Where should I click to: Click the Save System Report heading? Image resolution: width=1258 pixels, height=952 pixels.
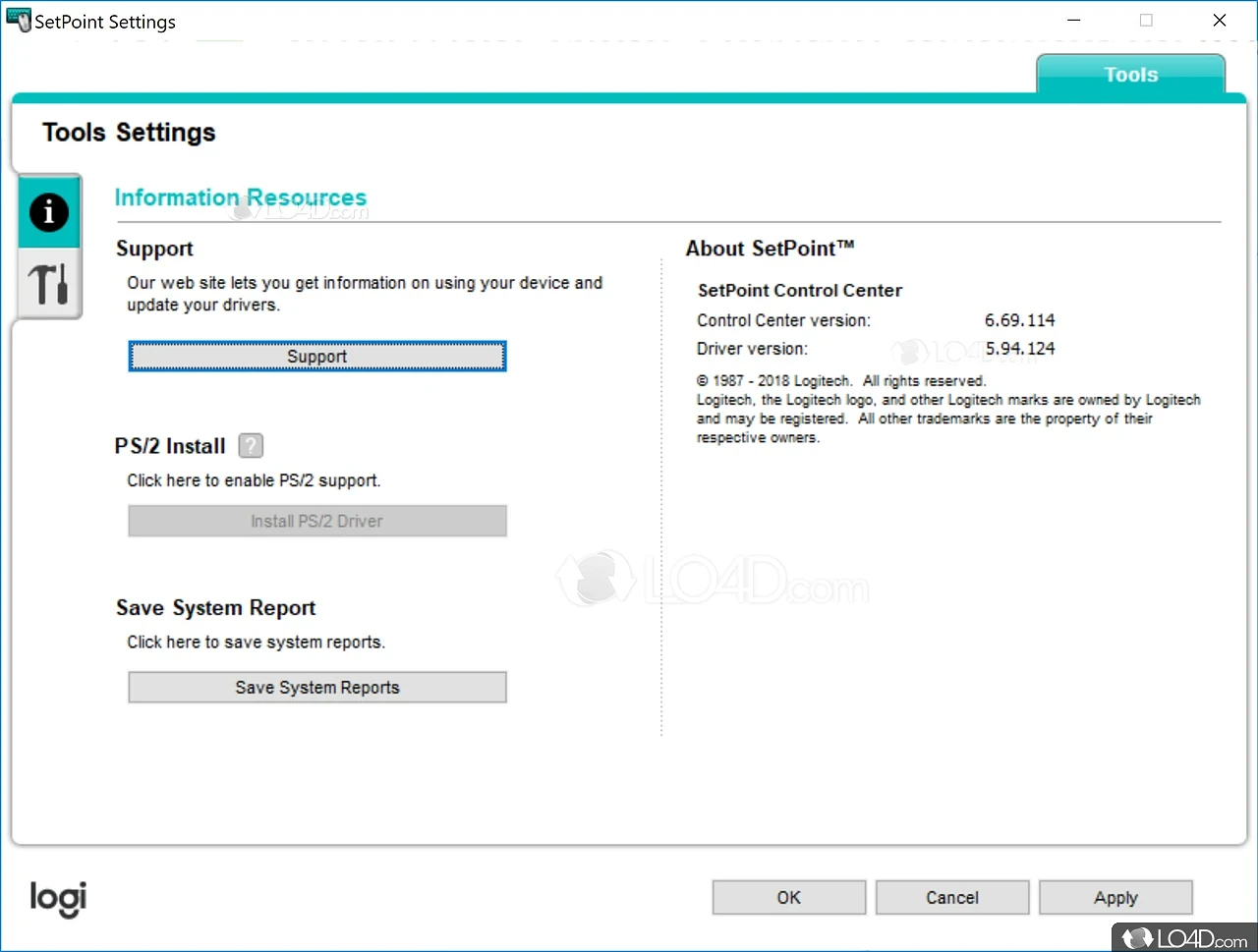216,608
